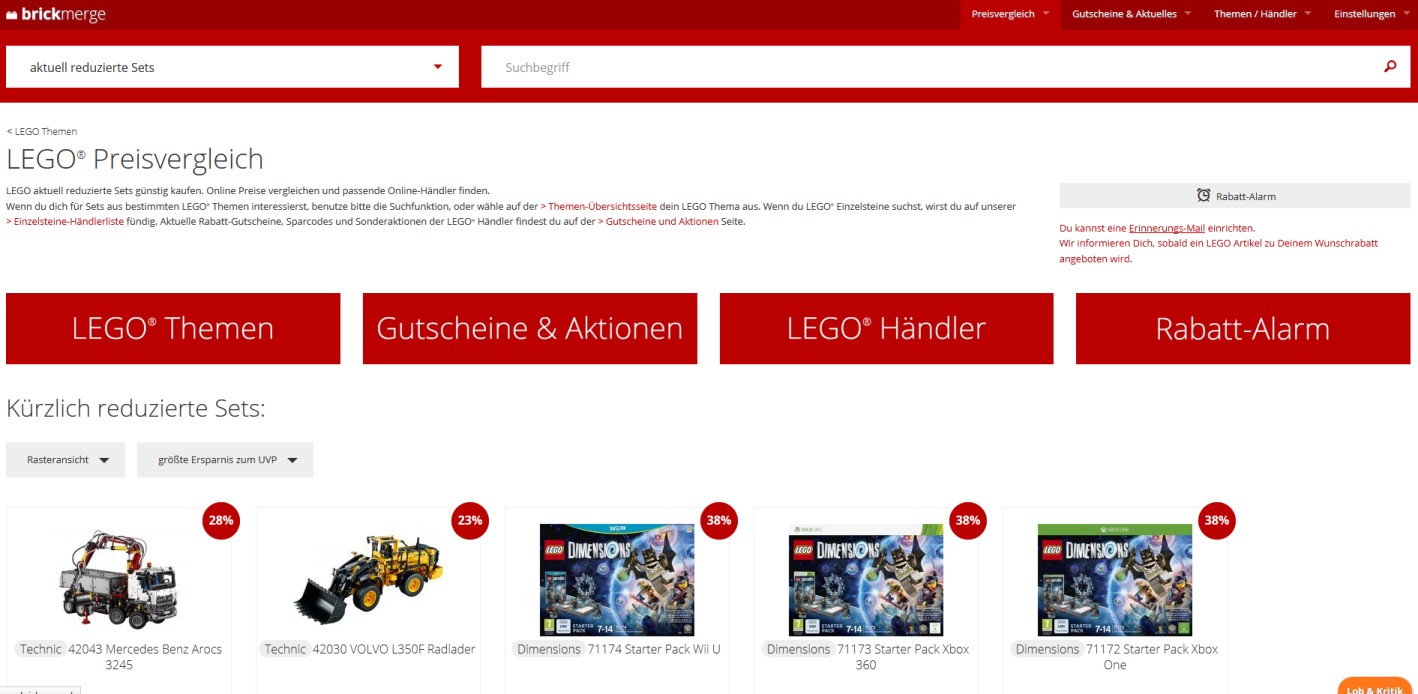Screen dimensions: 1418x694
Task: Click the large red Rabatt-Alarm tile
Action: pos(1243,328)
